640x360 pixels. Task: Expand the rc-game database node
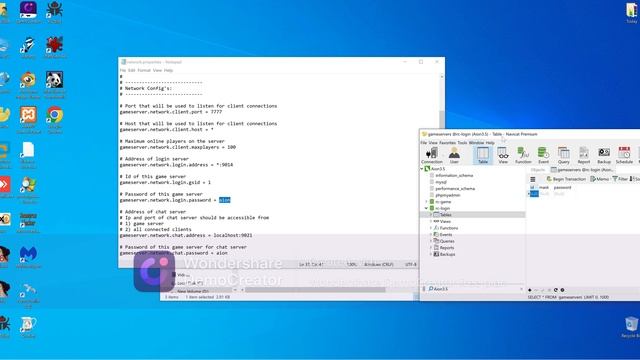[x=427, y=202]
